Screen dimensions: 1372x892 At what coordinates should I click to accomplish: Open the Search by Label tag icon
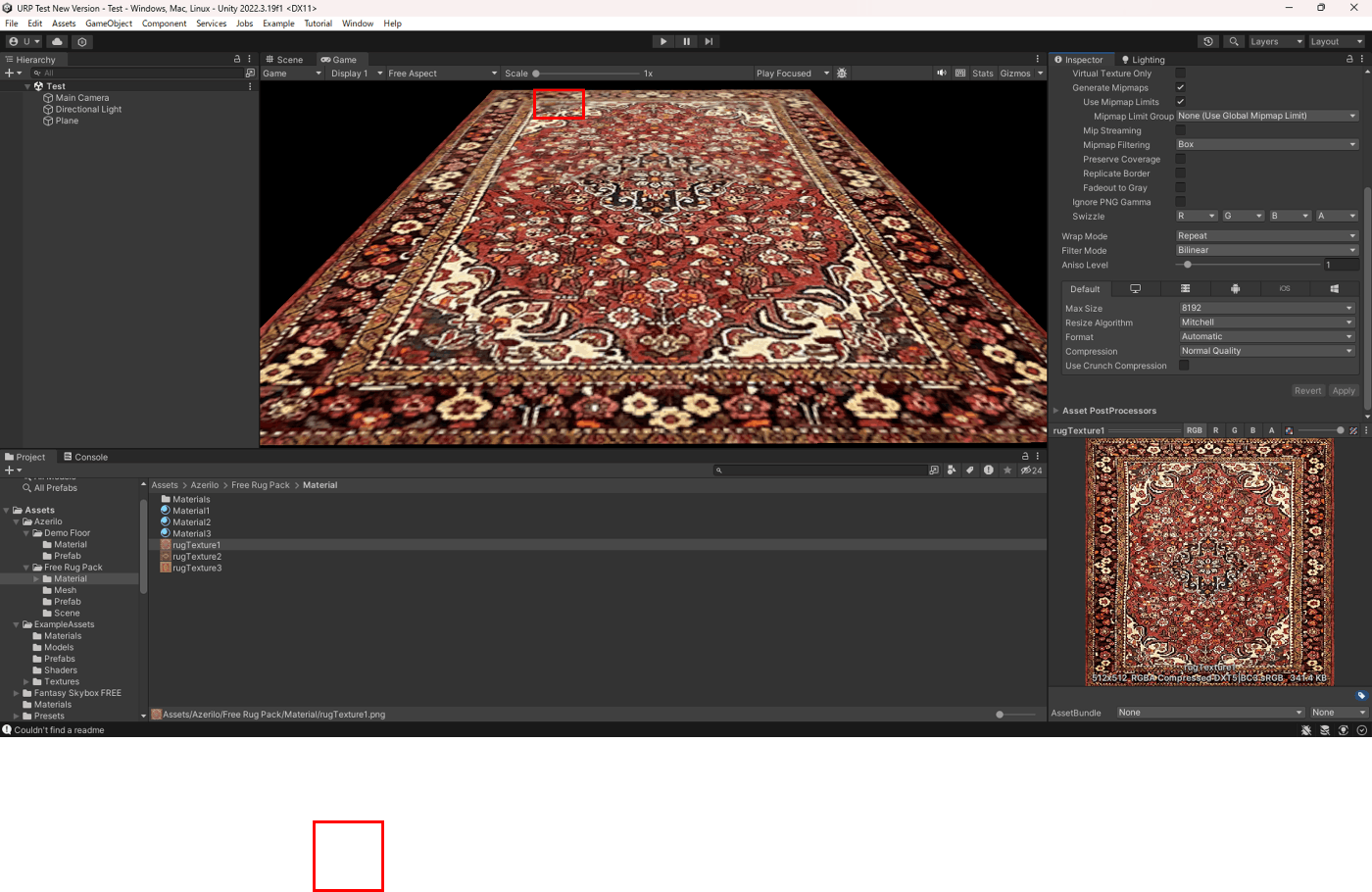[x=970, y=471]
